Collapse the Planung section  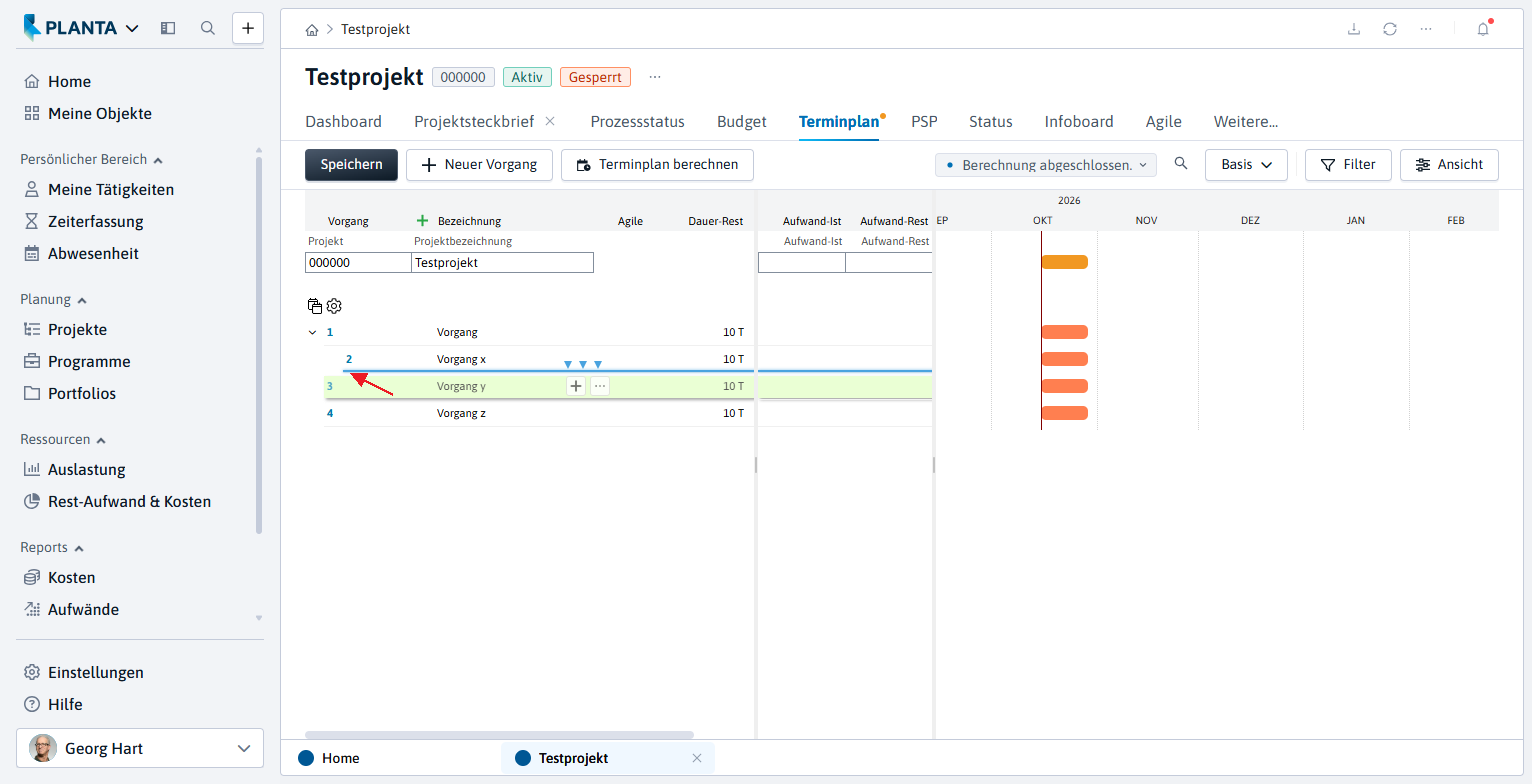(x=82, y=300)
